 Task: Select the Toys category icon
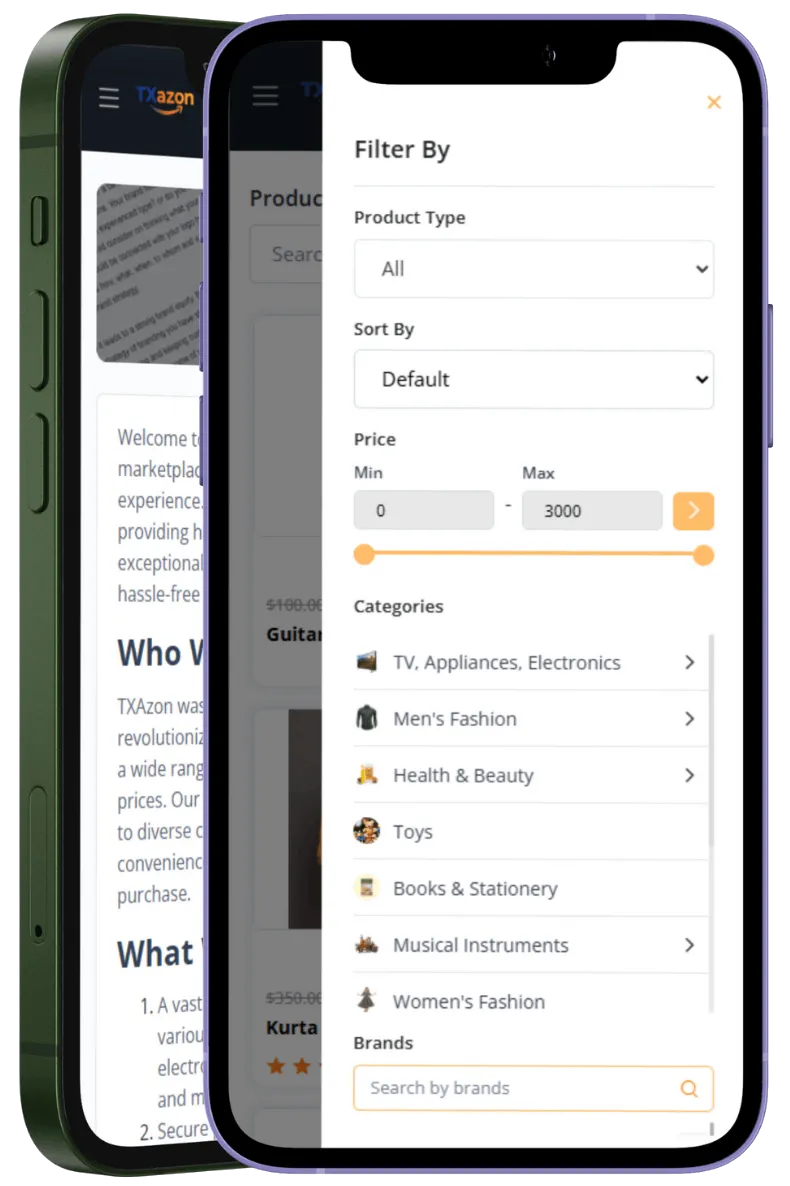click(x=366, y=831)
